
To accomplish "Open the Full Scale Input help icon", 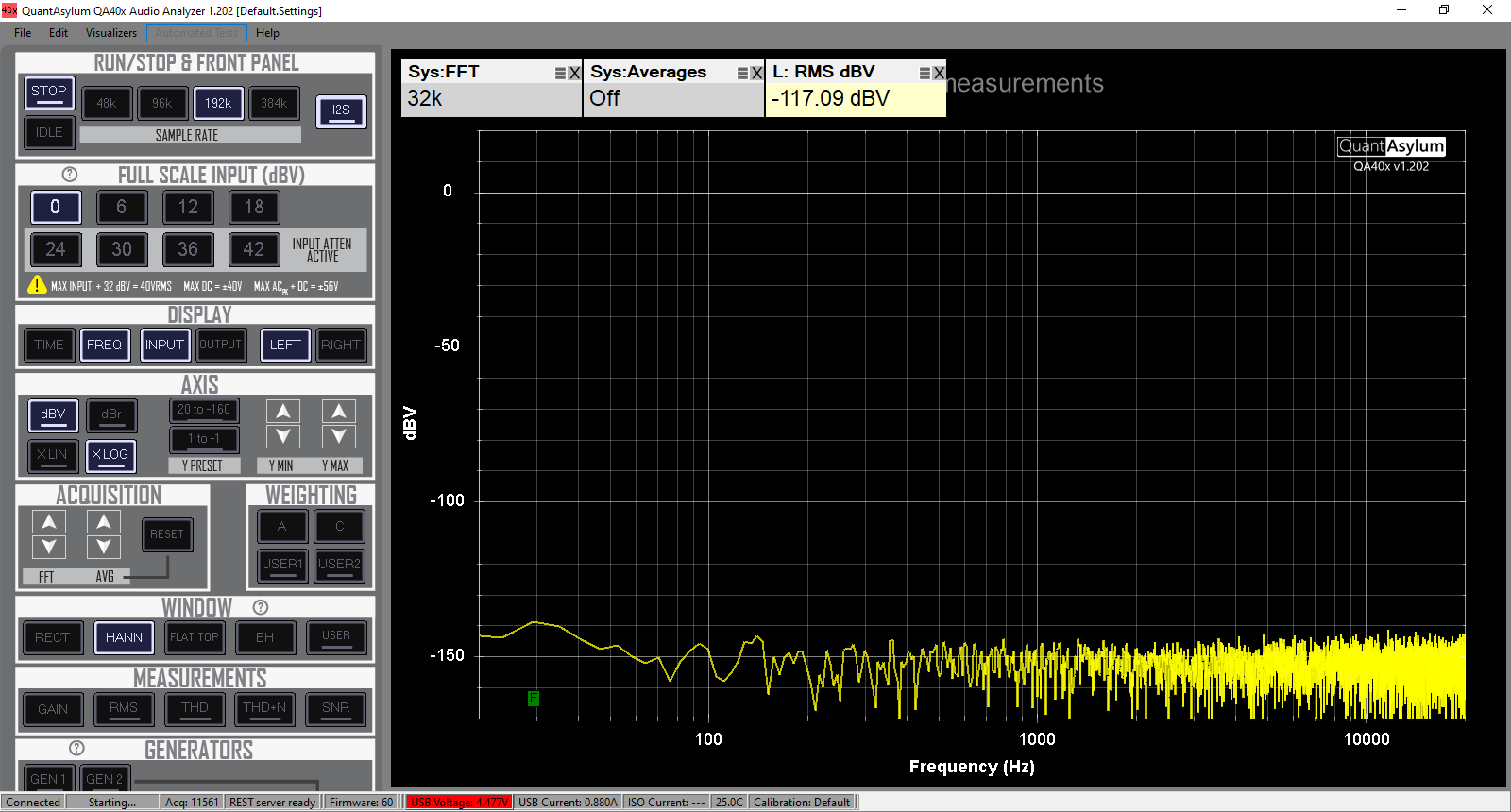I will coord(69,175).
